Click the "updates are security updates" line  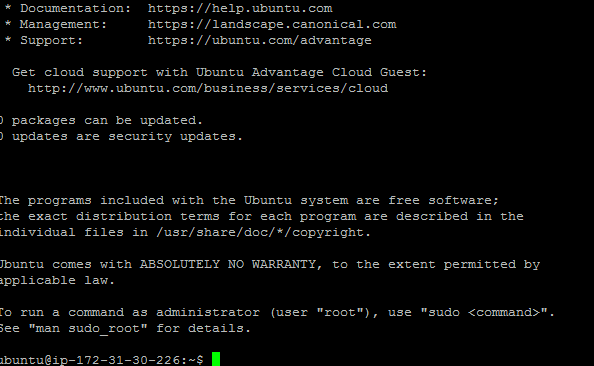pos(121,136)
